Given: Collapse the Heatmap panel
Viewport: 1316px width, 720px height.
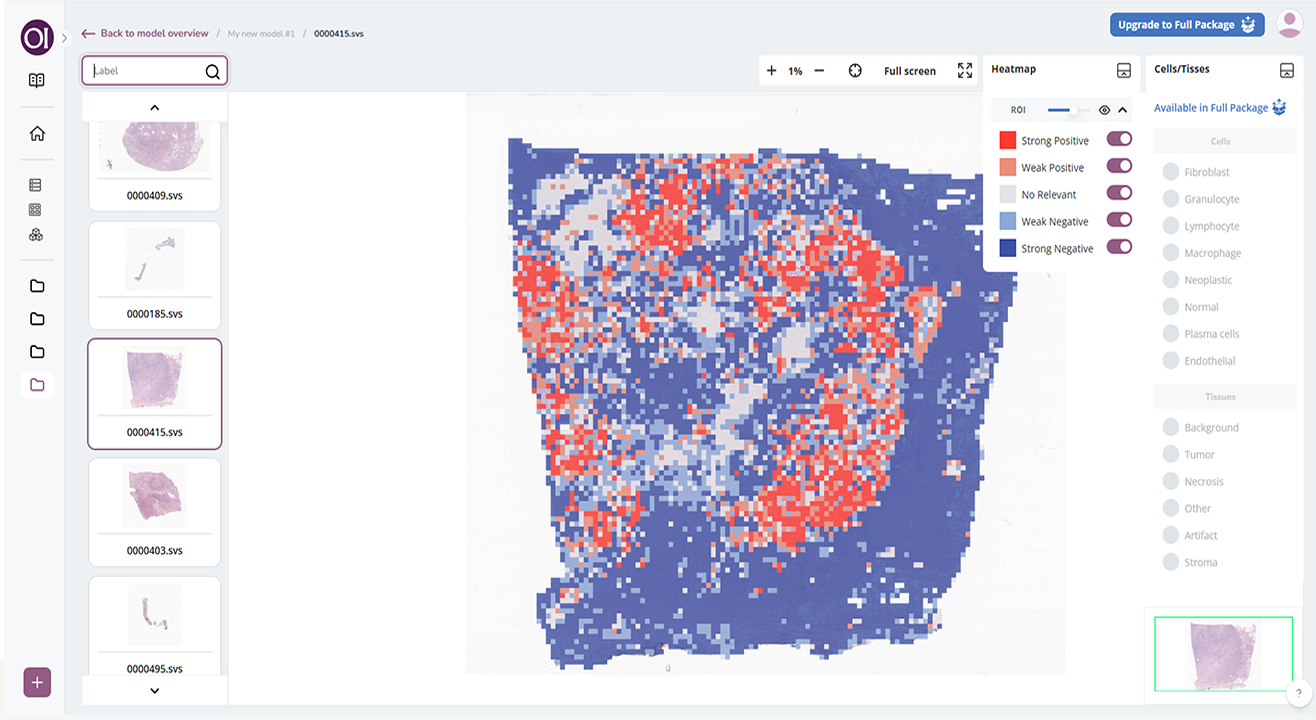Looking at the screenshot, I should point(1123,70).
